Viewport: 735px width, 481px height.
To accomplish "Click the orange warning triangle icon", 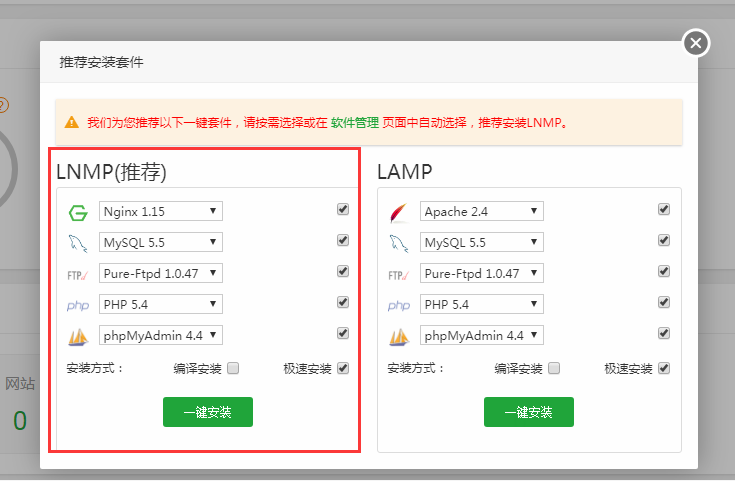I will point(71,123).
